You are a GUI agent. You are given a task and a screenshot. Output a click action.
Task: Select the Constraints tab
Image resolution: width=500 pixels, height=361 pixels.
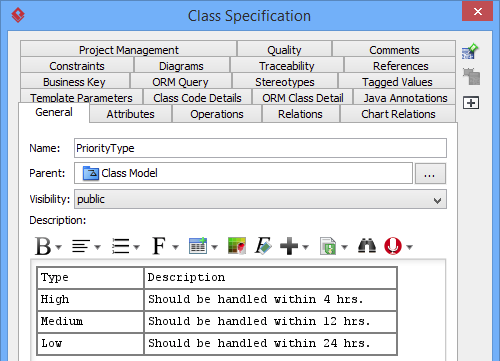pyautogui.click(x=77, y=66)
